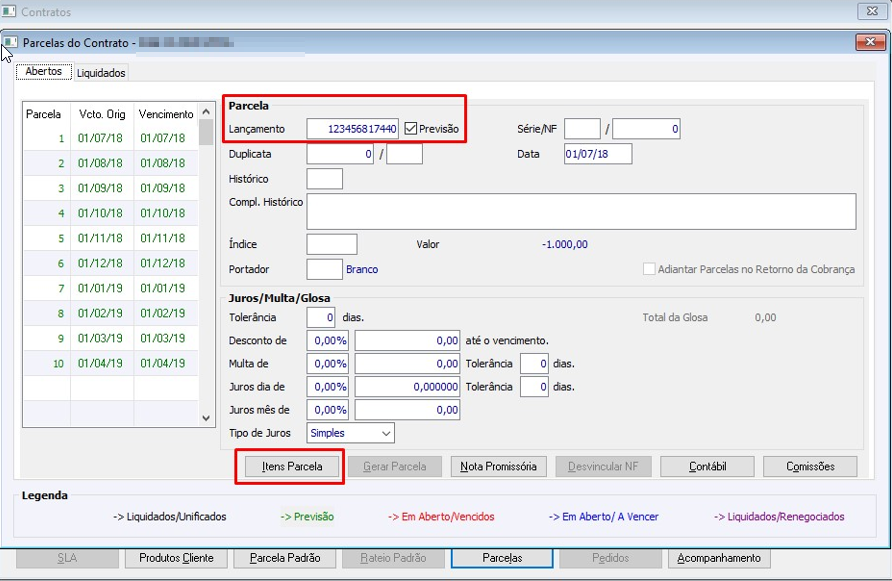Click the Multa de percentage field
892x581 pixels.
pyautogui.click(x=328, y=364)
